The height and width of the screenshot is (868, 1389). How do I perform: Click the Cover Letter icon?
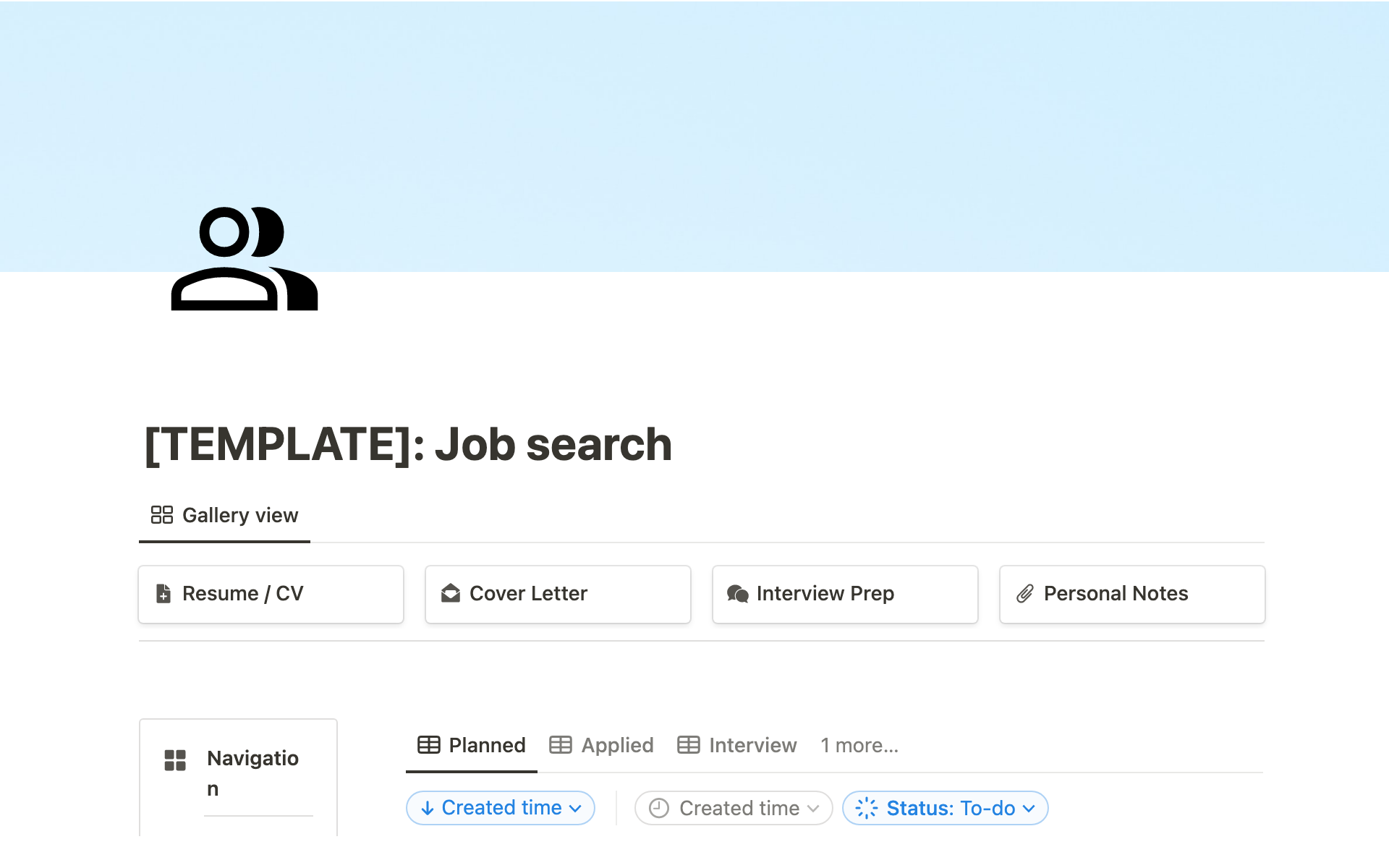click(451, 593)
